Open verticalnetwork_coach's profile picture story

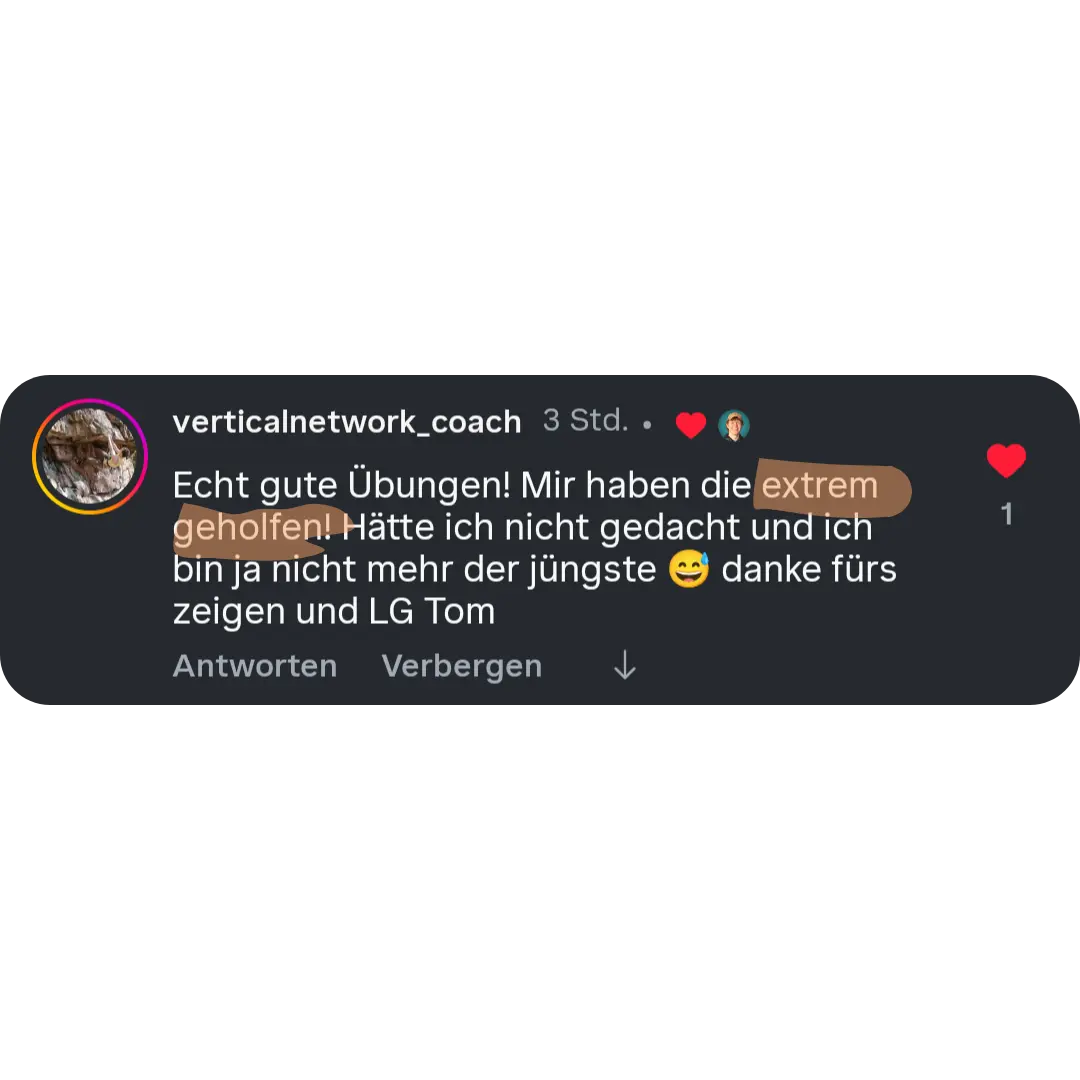[x=90, y=456]
